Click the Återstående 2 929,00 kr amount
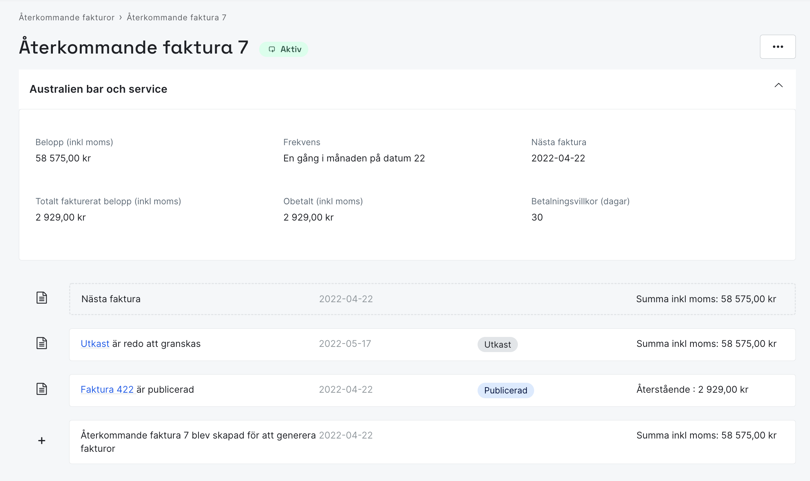The width and height of the screenshot is (810, 481). click(692, 390)
